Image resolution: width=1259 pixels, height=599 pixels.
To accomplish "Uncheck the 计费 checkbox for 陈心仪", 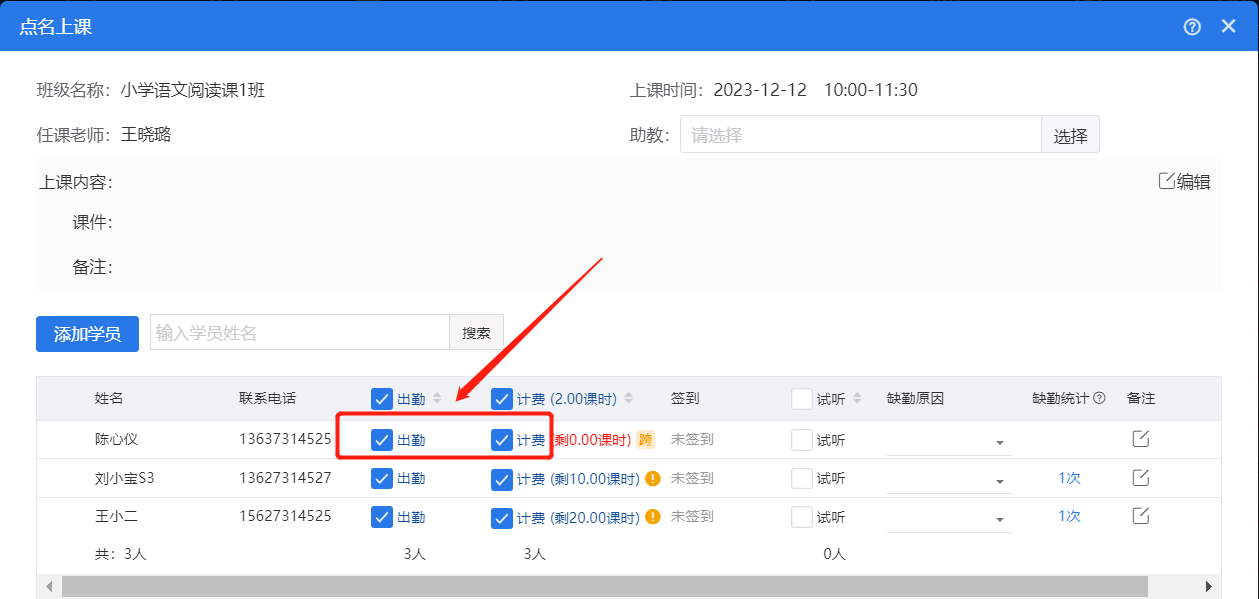I will coord(501,439).
